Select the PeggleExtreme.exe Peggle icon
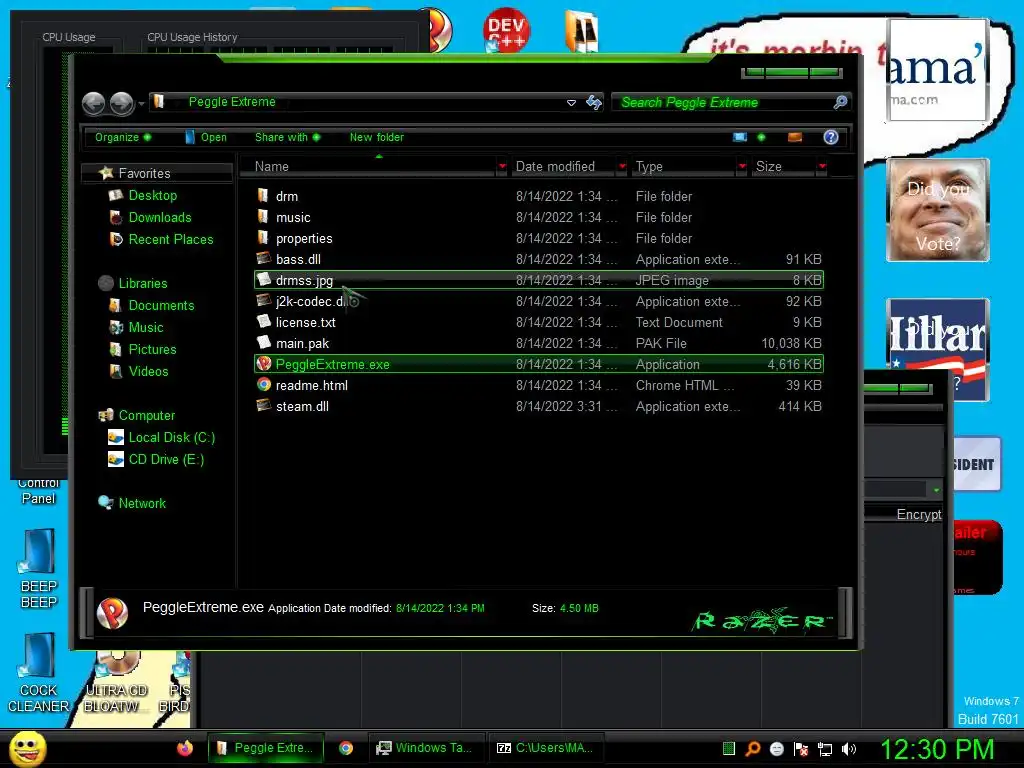Viewport: 1024px width, 768px height. (263, 364)
